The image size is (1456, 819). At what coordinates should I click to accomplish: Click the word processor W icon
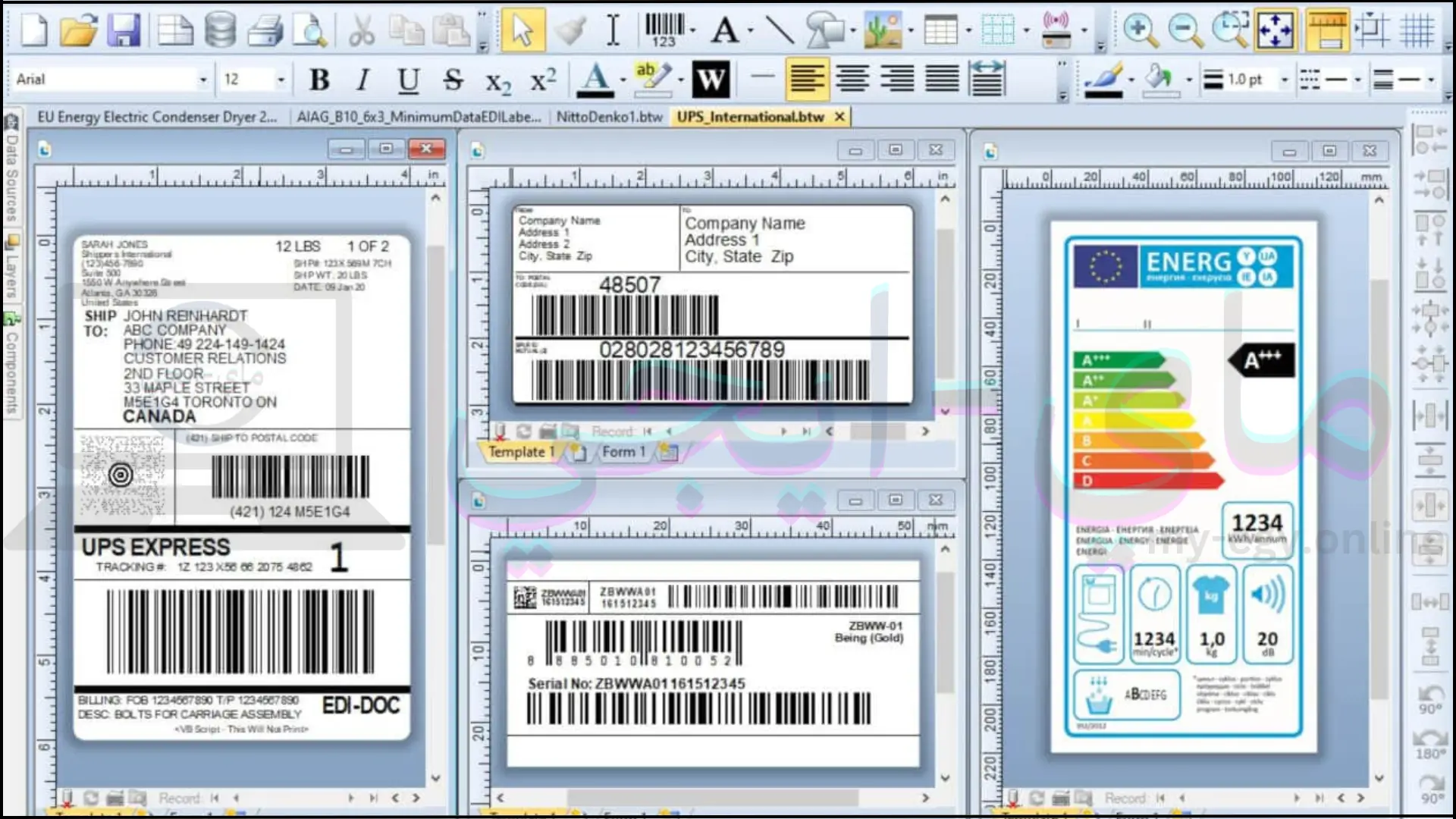(x=711, y=79)
